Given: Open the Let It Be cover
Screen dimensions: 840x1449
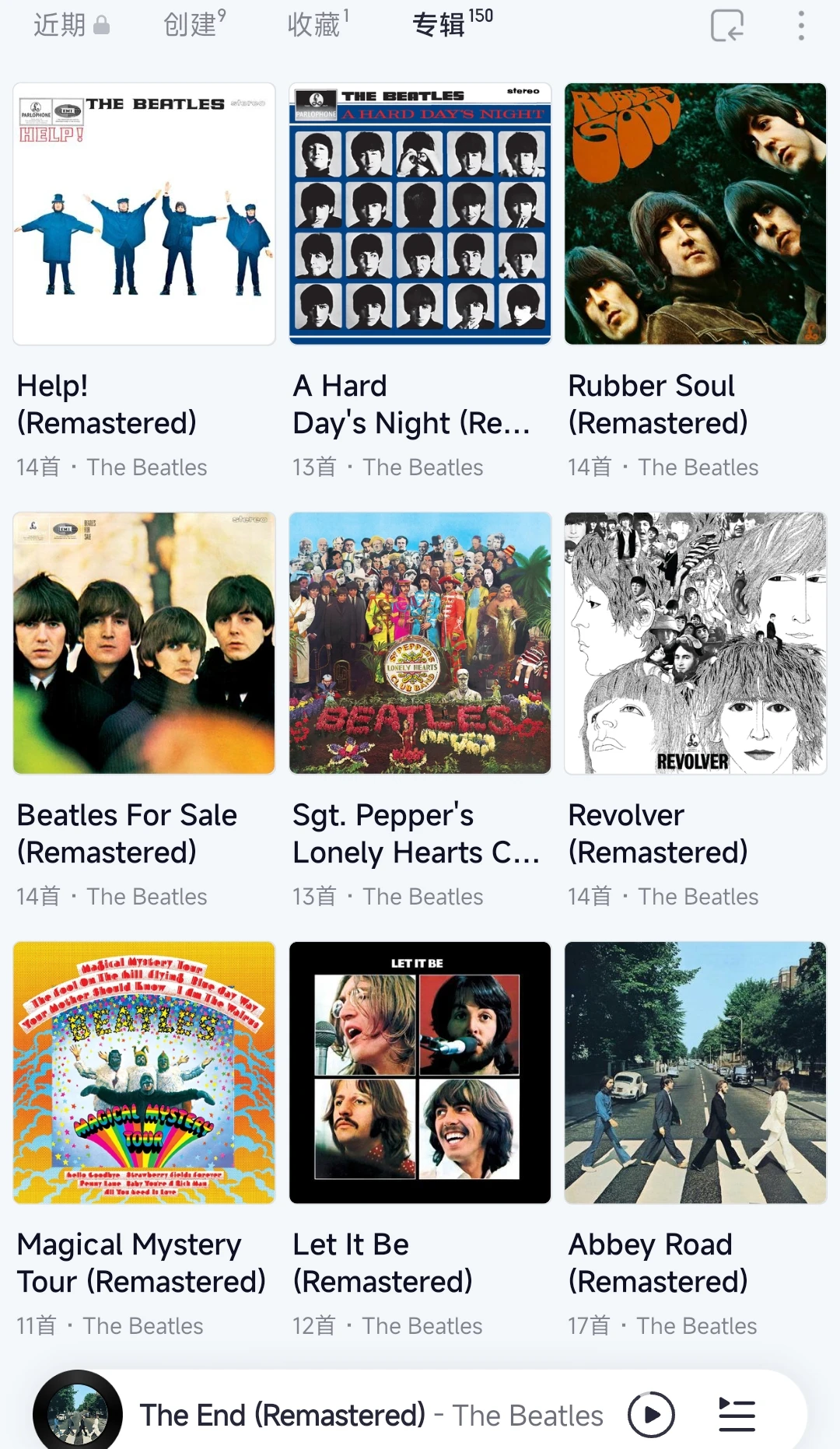Looking at the screenshot, I should [x=420, y=1073].
